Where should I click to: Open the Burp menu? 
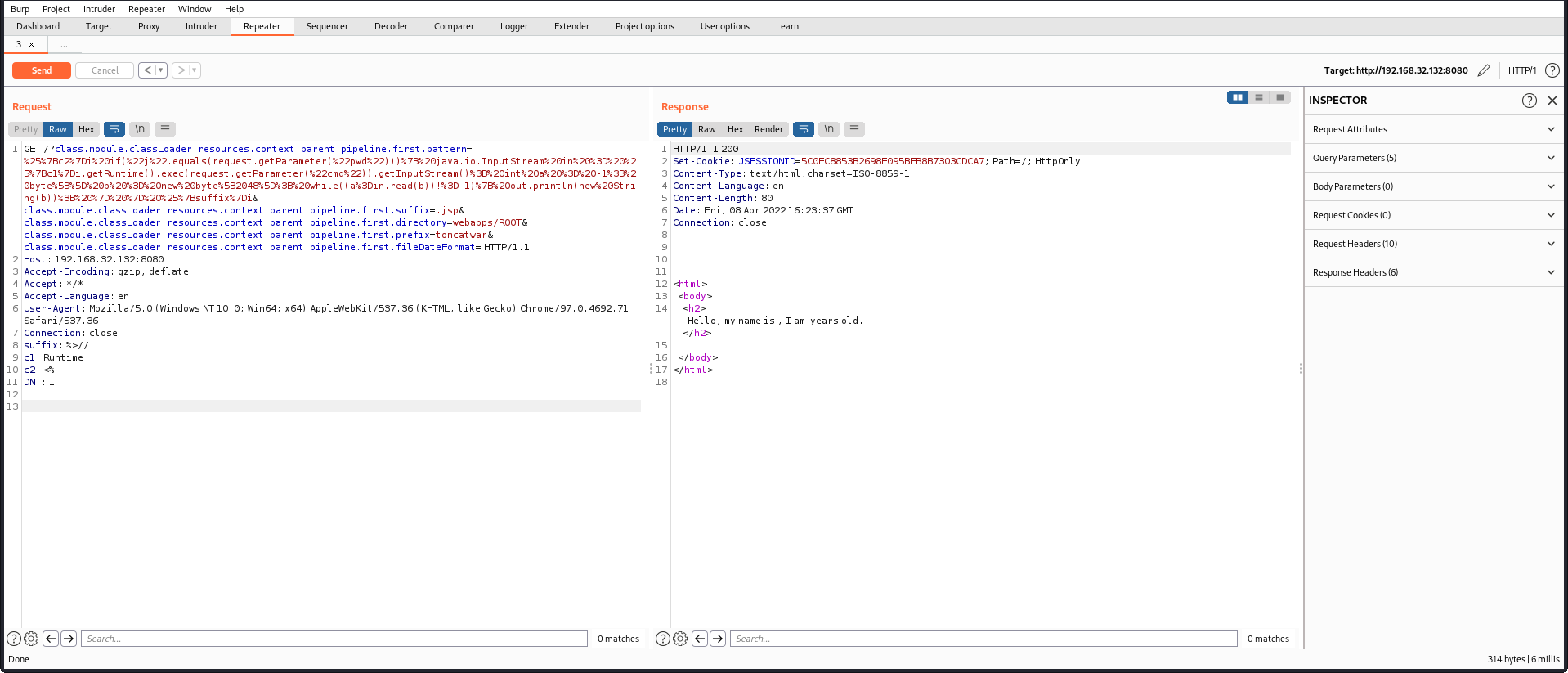(20, 9)
